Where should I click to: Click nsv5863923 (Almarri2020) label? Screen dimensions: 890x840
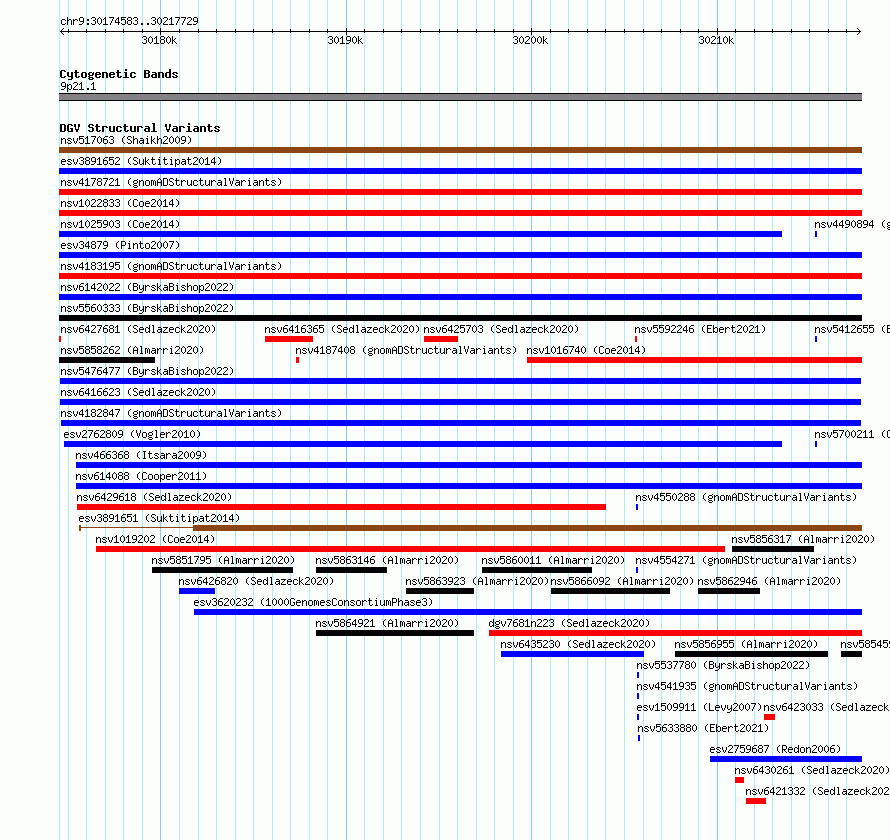[x=477, y=581]
